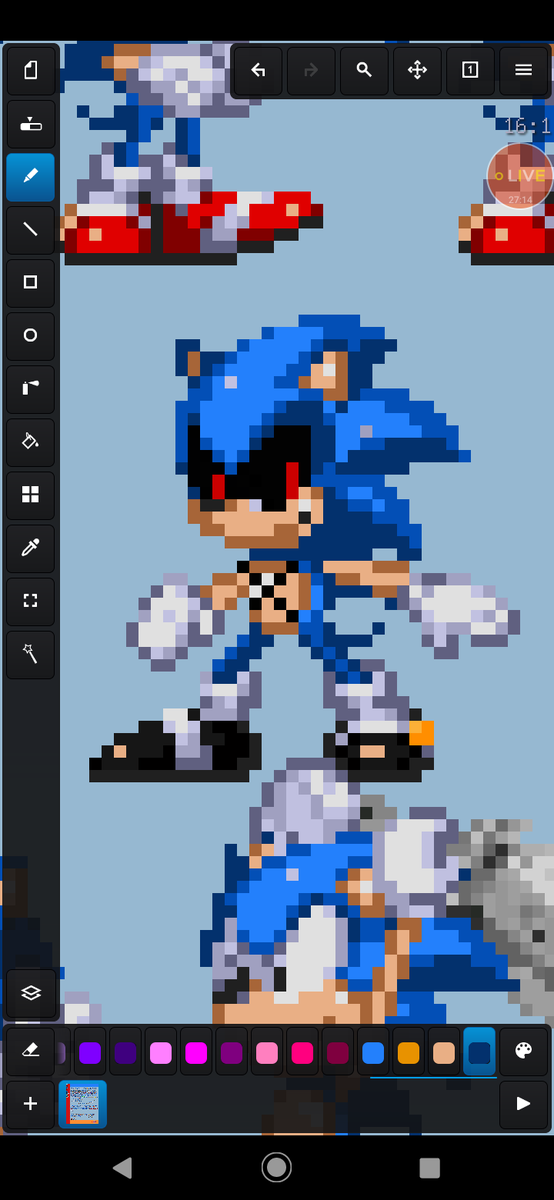This screenshot has width=554, height=1200.
Task: Pick the bright magenta color swatch
Action: (x=196, y=1052)
